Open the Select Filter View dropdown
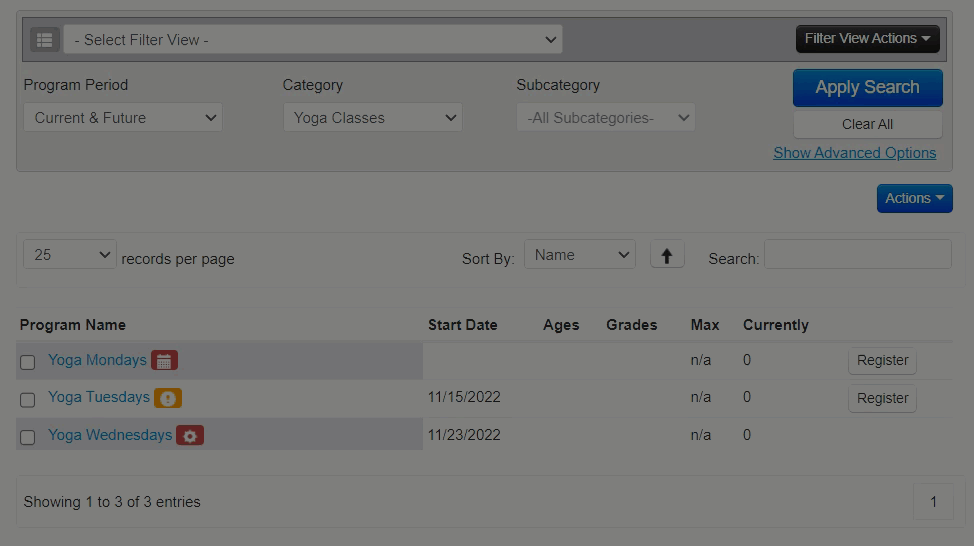974x546 pixels. coord(313,40)
